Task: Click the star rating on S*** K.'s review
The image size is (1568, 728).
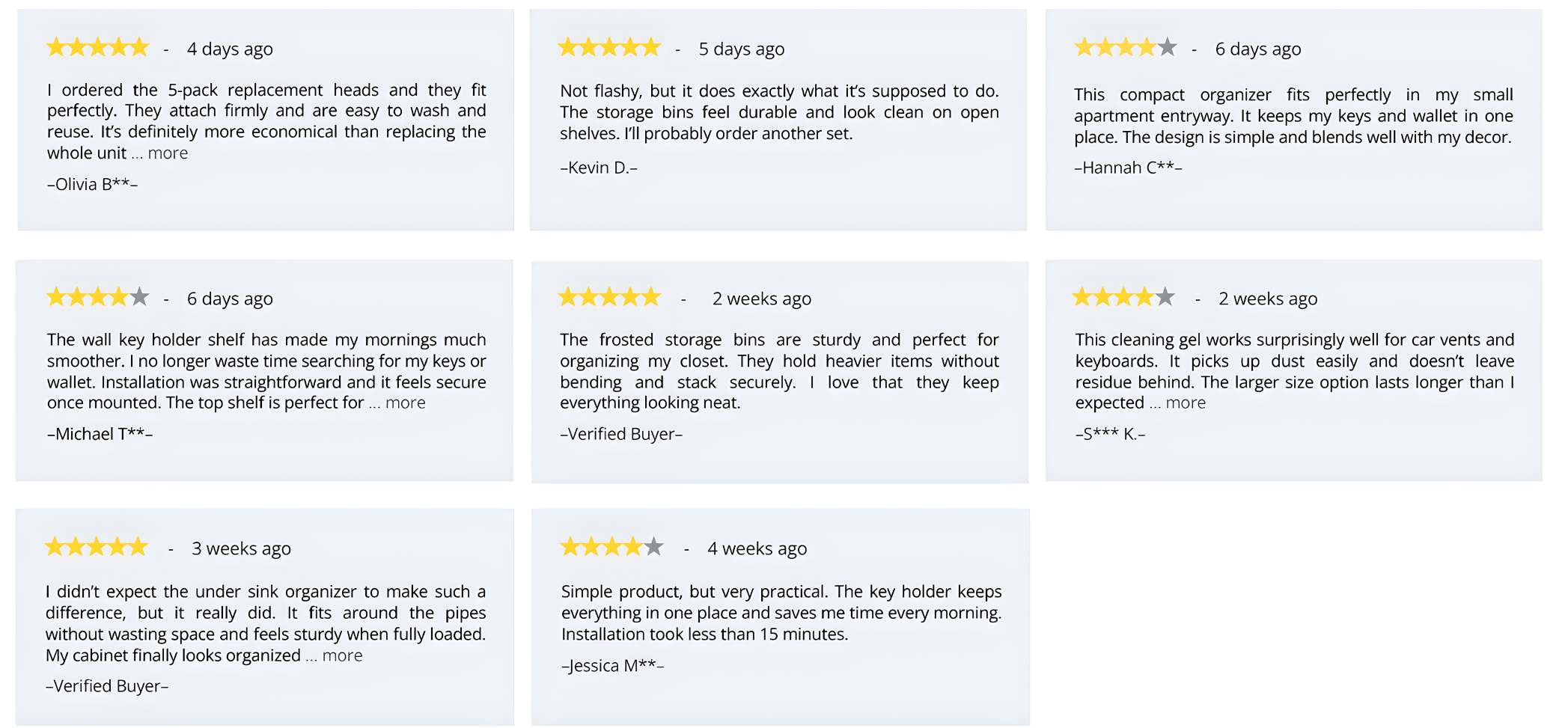Action: click(1123, 298)
